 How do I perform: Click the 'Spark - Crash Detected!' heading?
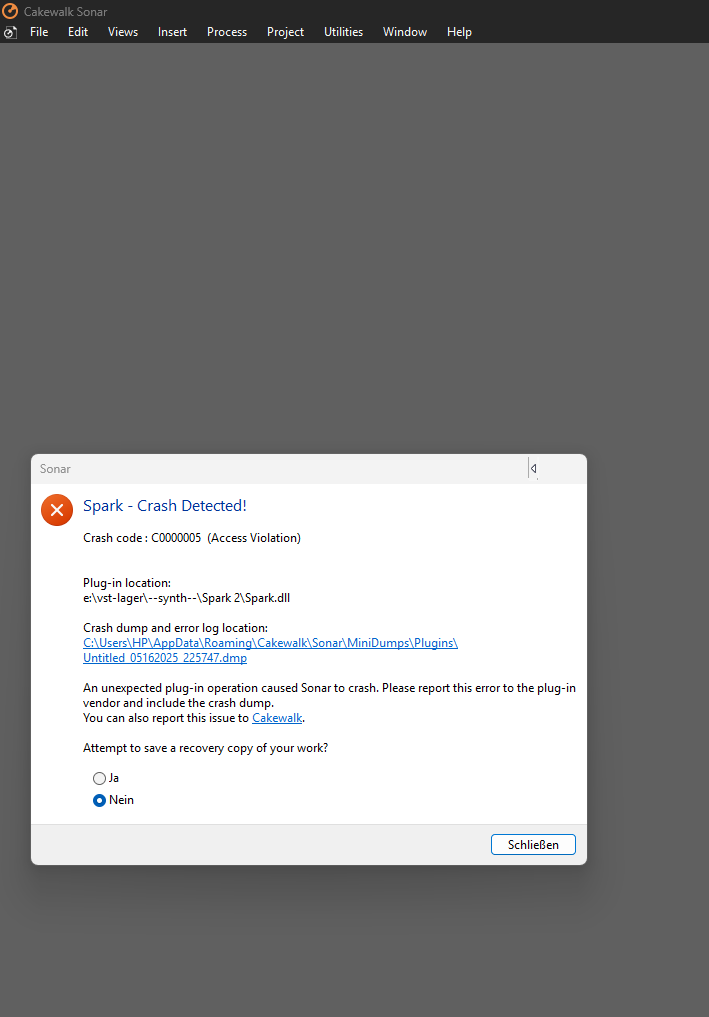[165, 506]
